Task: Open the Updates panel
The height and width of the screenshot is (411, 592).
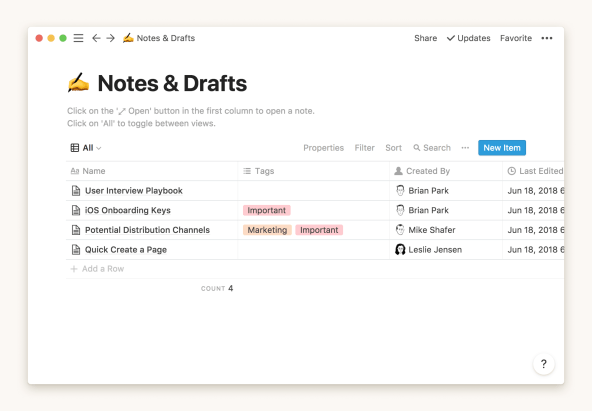Action: pyautogui.click(x=469, y=38)
